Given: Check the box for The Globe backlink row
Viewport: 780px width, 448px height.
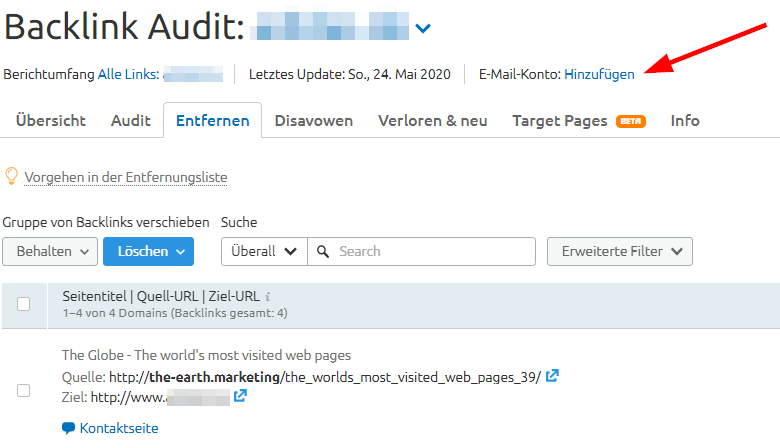Looking at the screenshot, I should click(x=23, y=391).
